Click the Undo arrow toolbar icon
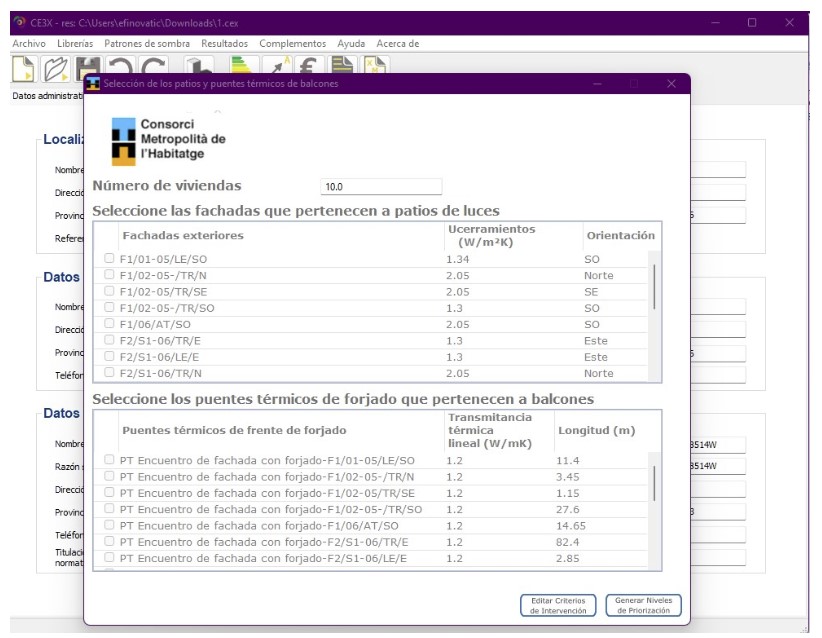 point(121,64)
